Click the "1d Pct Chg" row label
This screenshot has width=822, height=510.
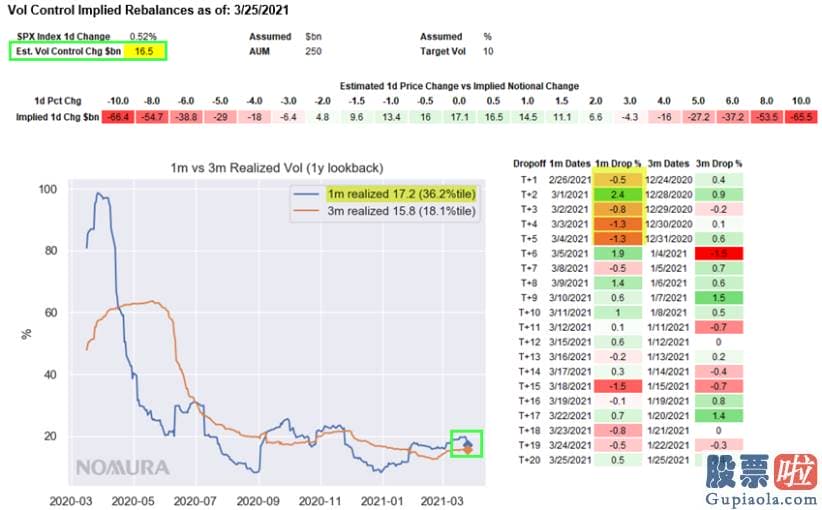[x=58, y=101]
